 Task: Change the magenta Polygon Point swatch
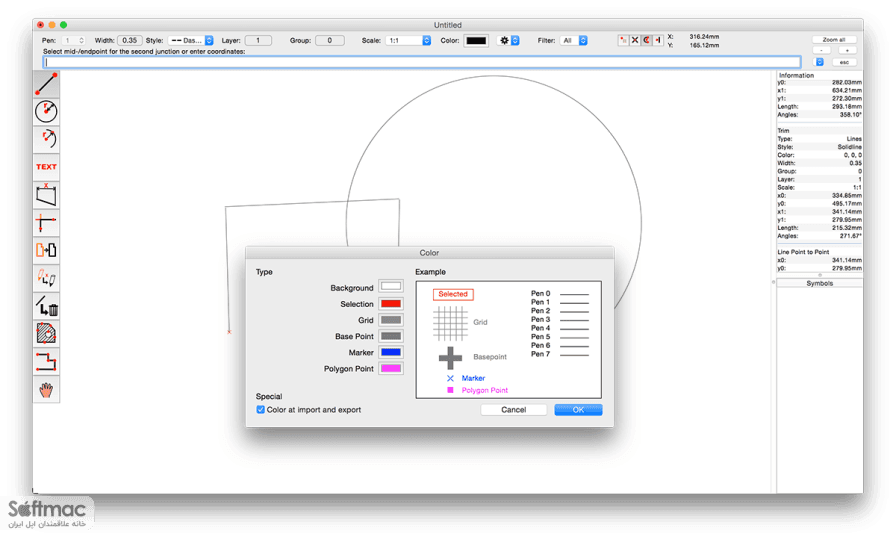coord(391,369)
